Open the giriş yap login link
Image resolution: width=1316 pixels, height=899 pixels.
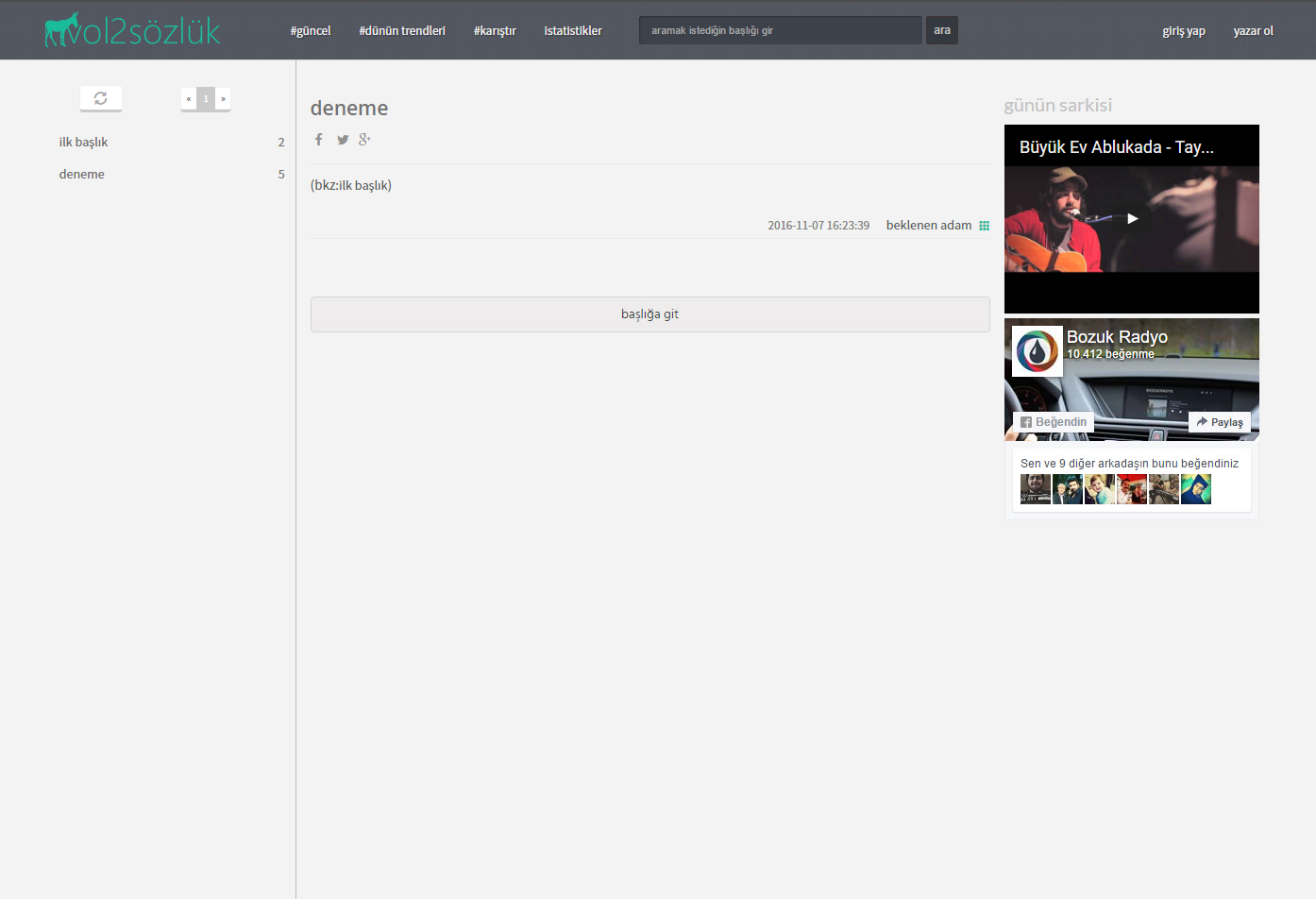1183,31
